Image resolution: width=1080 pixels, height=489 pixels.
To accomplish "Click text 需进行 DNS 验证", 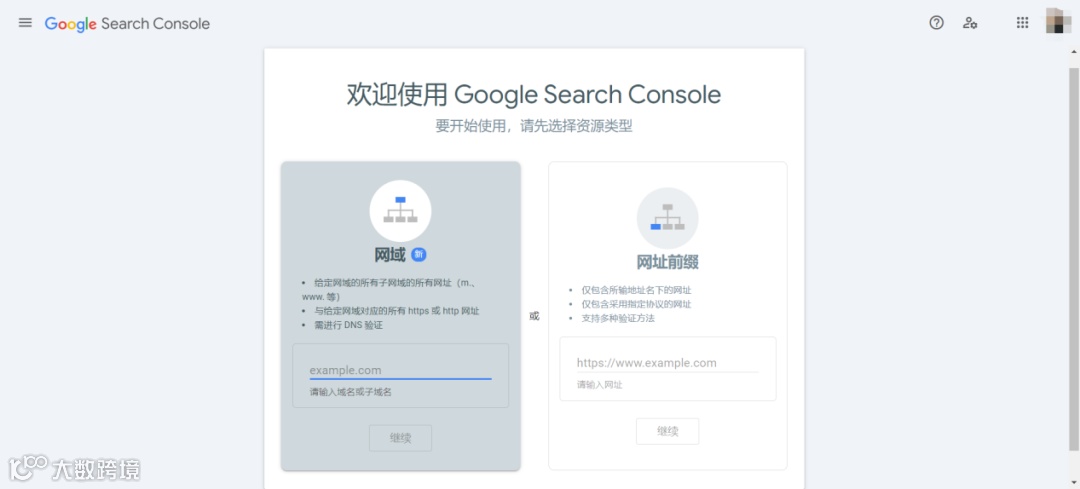I will click(x=349, y=325).
